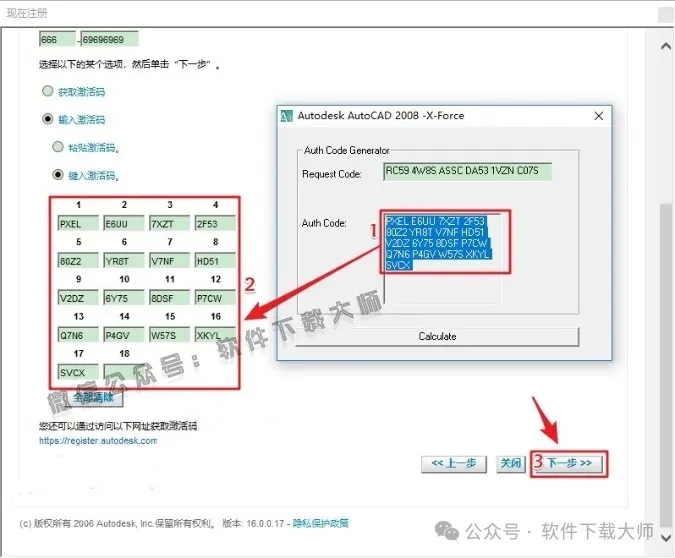Image resolution: width=675 pixels, height=558 pixels.
Task: Click activation field 10 containing 6Y75
Action: point(124,298)
